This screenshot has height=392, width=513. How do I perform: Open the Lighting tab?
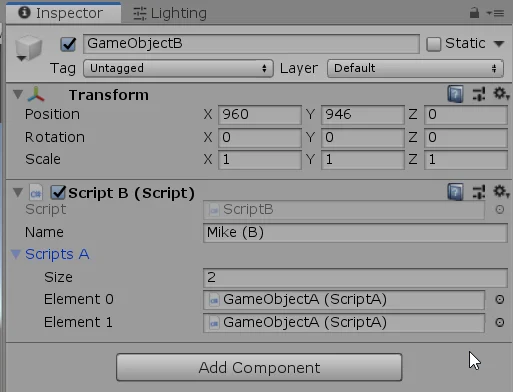tap(170, 13)
